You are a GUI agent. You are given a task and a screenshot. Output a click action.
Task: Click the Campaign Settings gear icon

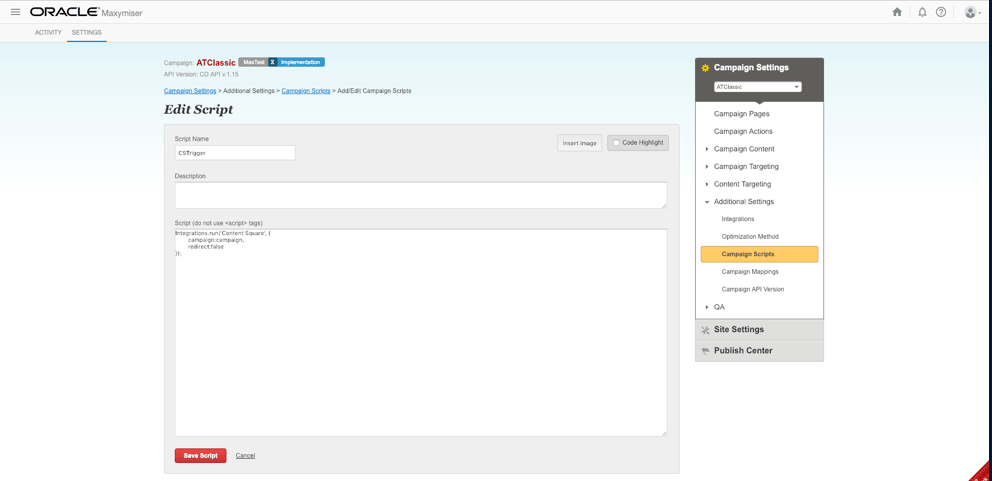705,68
